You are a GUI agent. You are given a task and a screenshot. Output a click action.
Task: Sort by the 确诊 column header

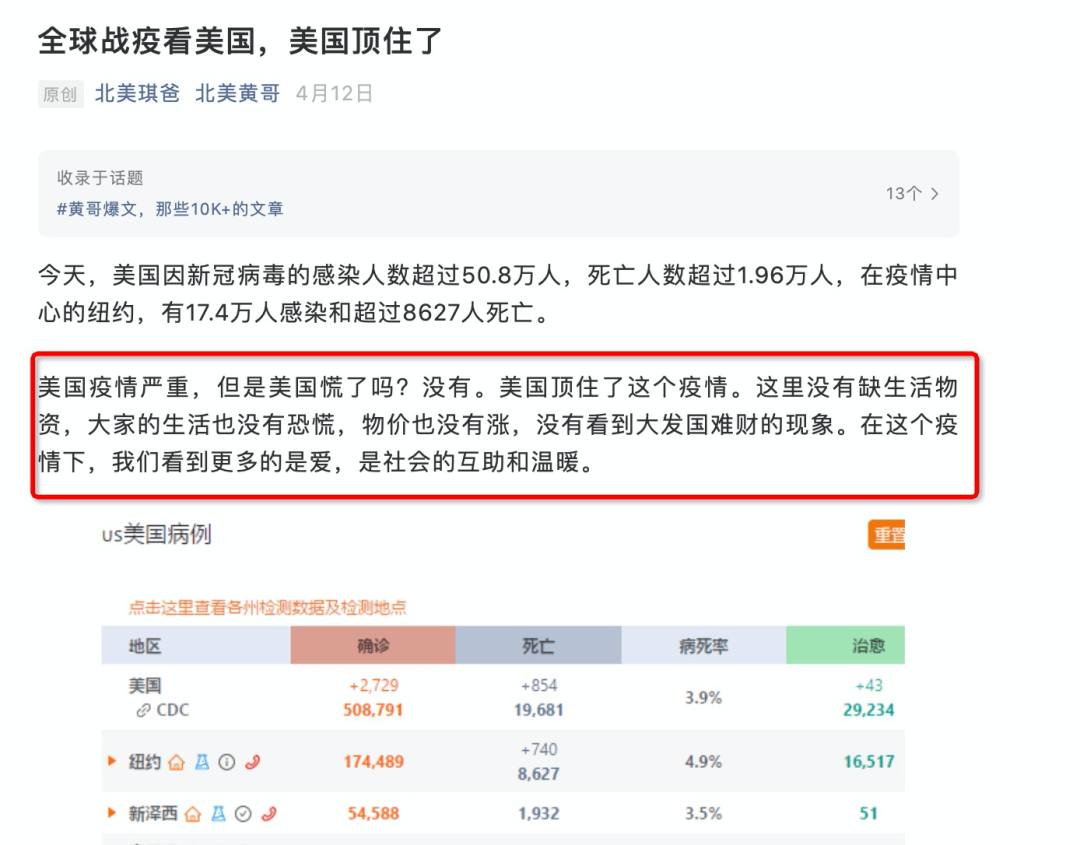point(371,645)
